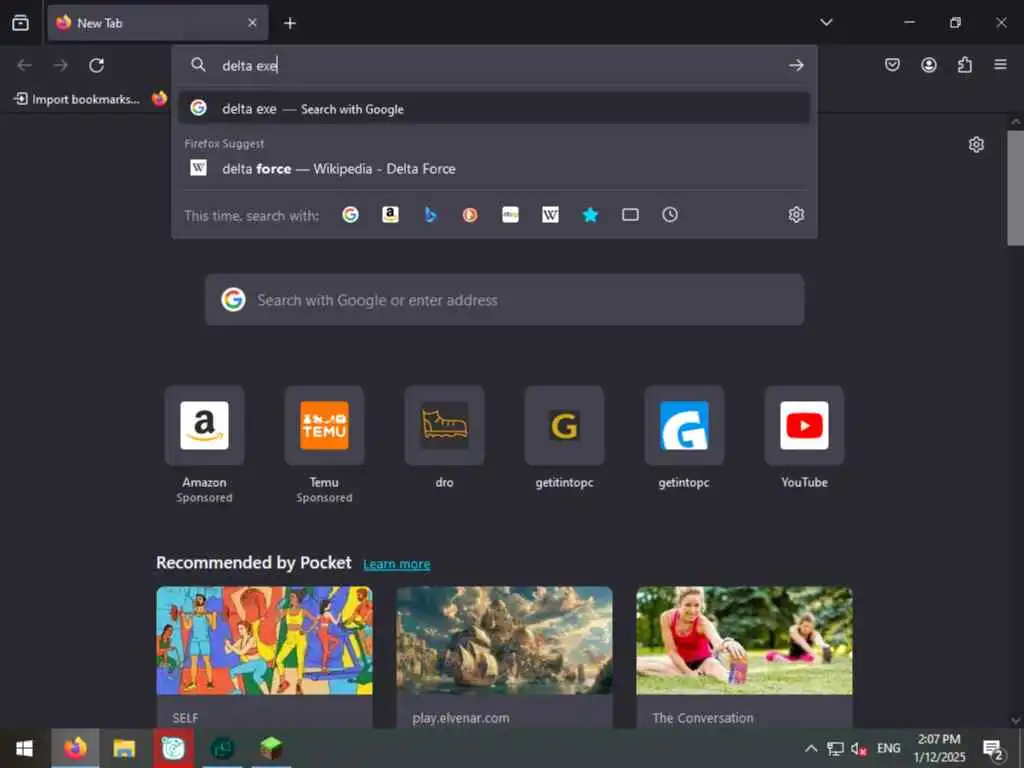Search this time with Bing icon
This screenshot has height=768, width=1024.
click(430, 215)
